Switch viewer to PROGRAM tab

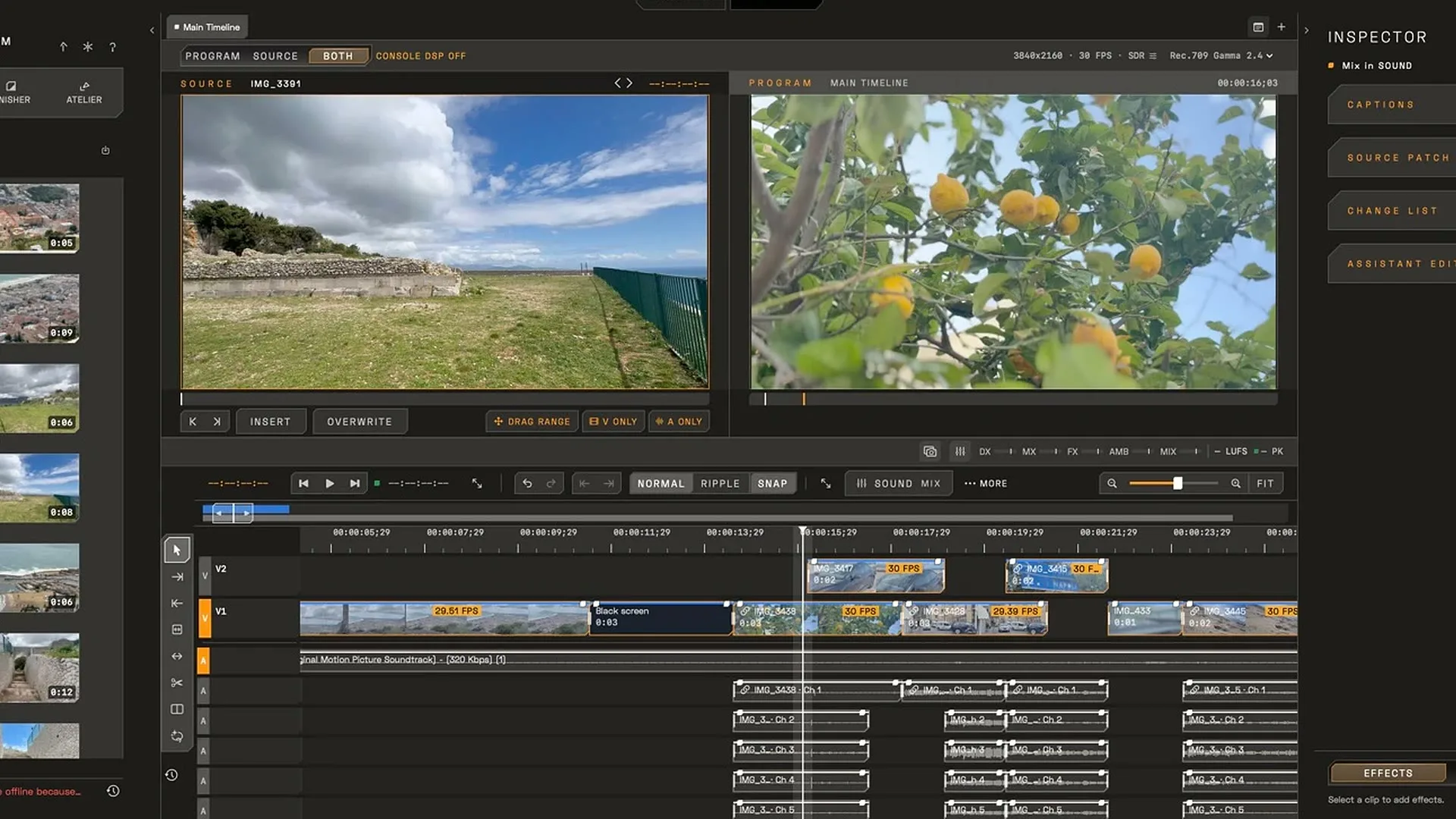(x=212, y=56)
